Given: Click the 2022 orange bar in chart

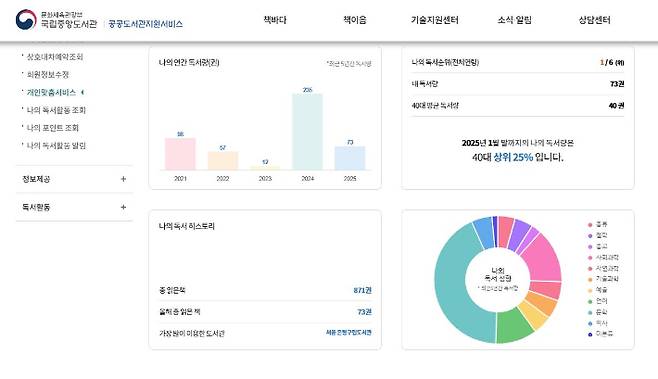Looking at the screenshot, I should pos(223,161).
